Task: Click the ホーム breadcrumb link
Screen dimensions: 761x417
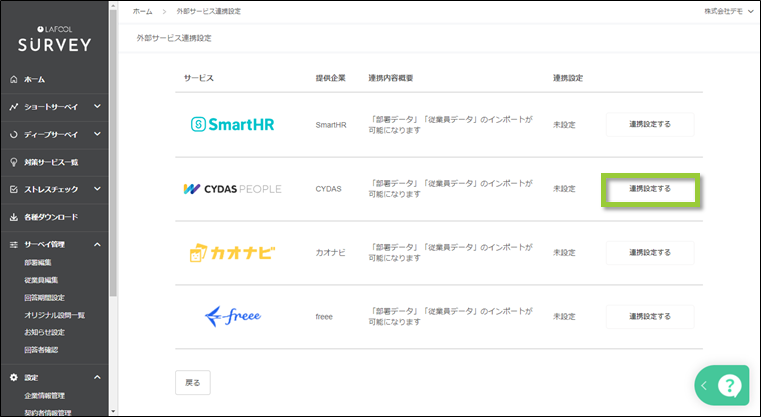Action: point(143,10)
